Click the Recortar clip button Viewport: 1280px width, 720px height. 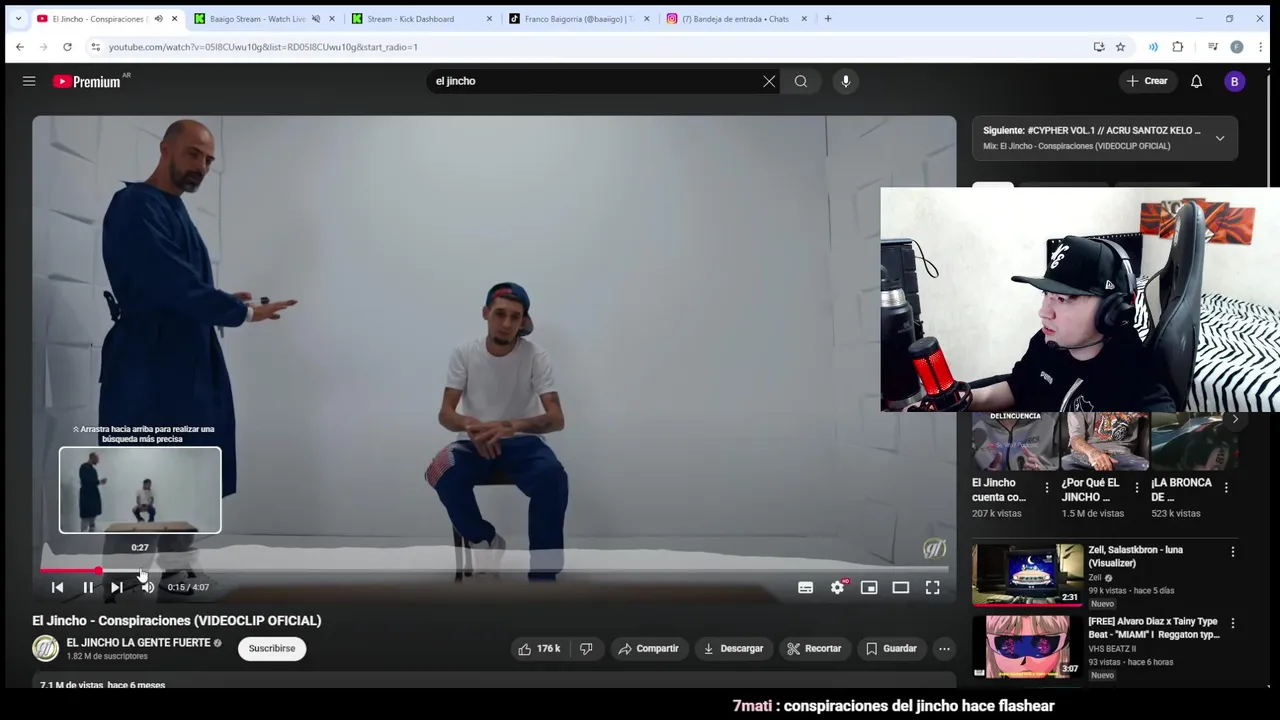[x=814, y=649]
